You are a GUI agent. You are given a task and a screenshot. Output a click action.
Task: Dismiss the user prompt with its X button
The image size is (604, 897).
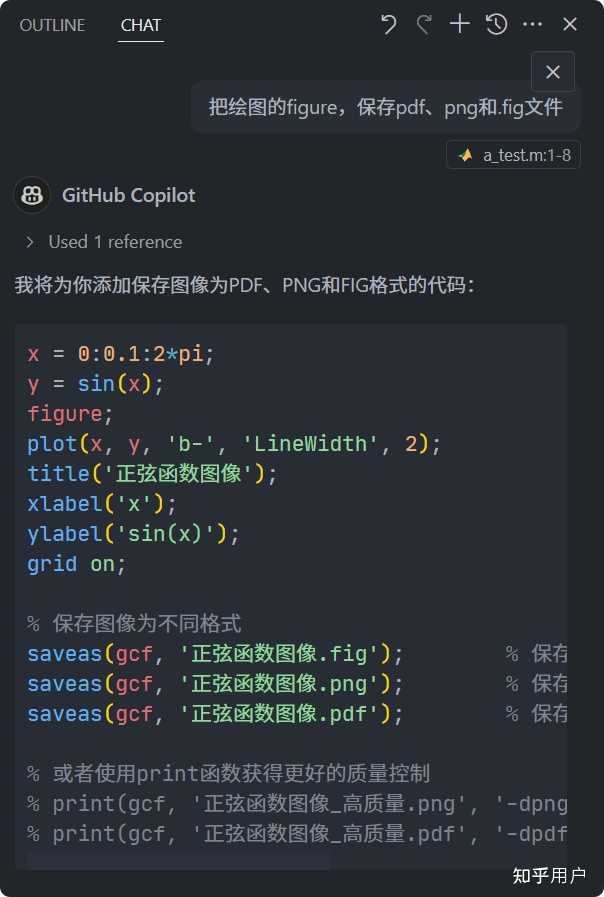click(x=553, y=71)
